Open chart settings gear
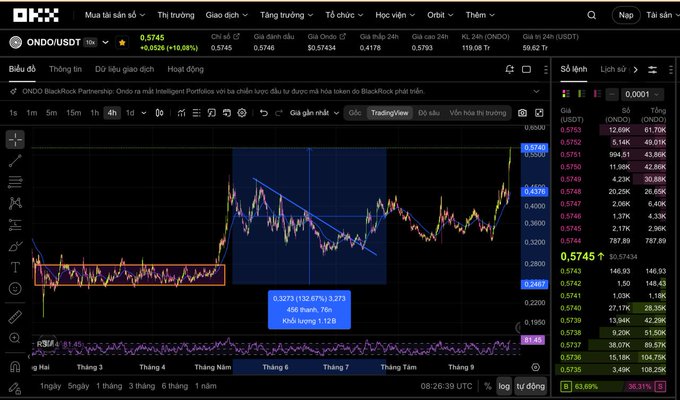Image resolution: width=680 pixels, height=400 pixels. coord(242,113)
